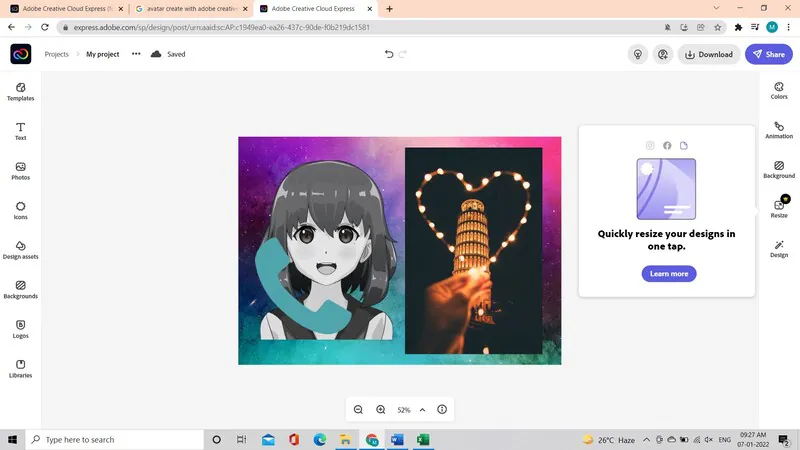Go back in browser history
Screen dimensions: 800x450
(x=11, y=27)
